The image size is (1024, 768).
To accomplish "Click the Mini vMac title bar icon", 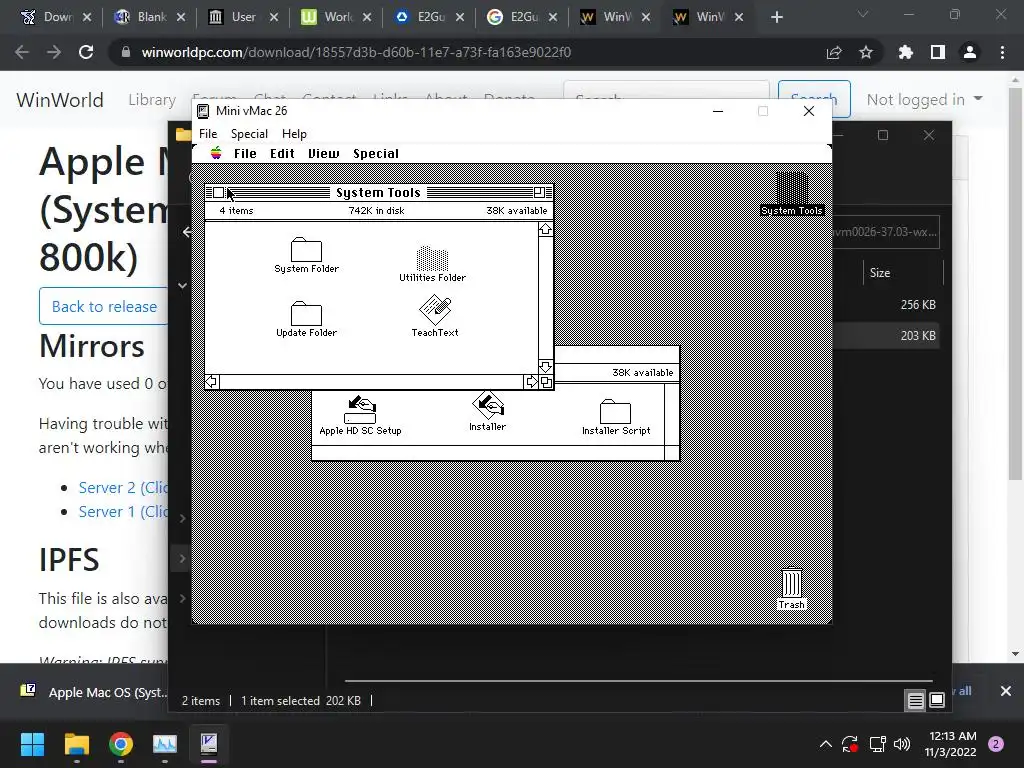I will [203, 111].
